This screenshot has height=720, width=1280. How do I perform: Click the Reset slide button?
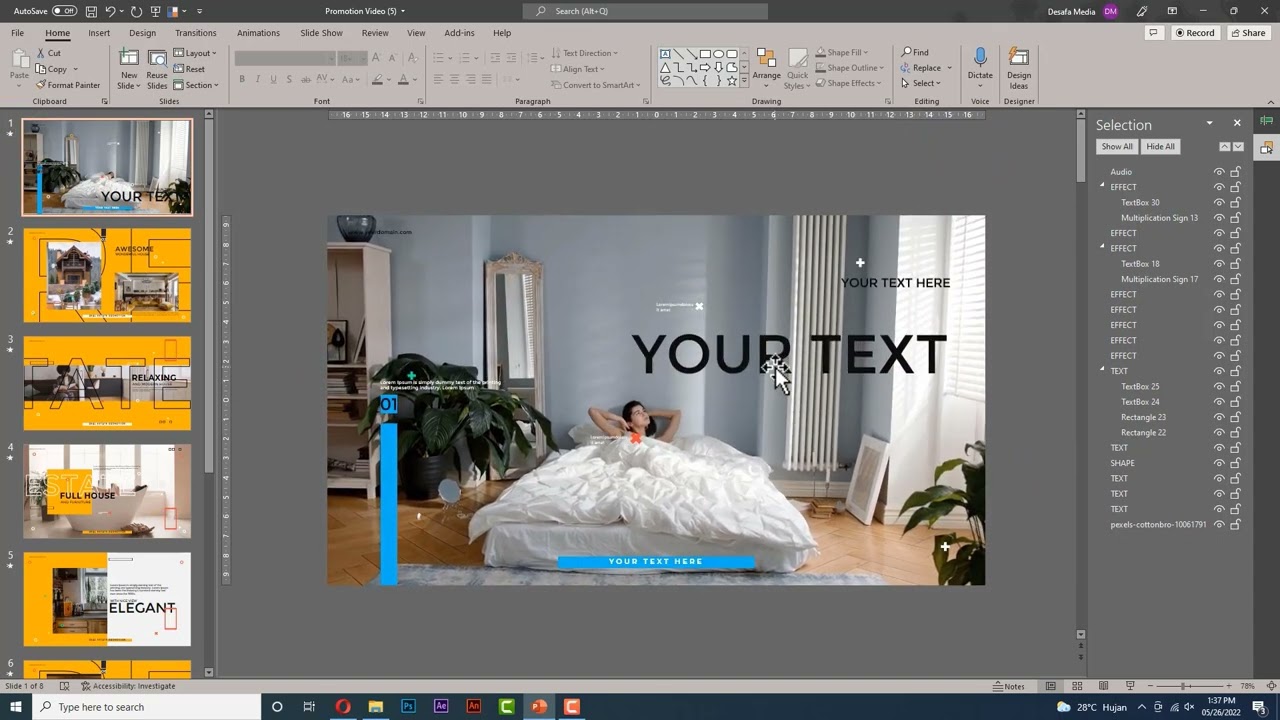coord(189,69)
